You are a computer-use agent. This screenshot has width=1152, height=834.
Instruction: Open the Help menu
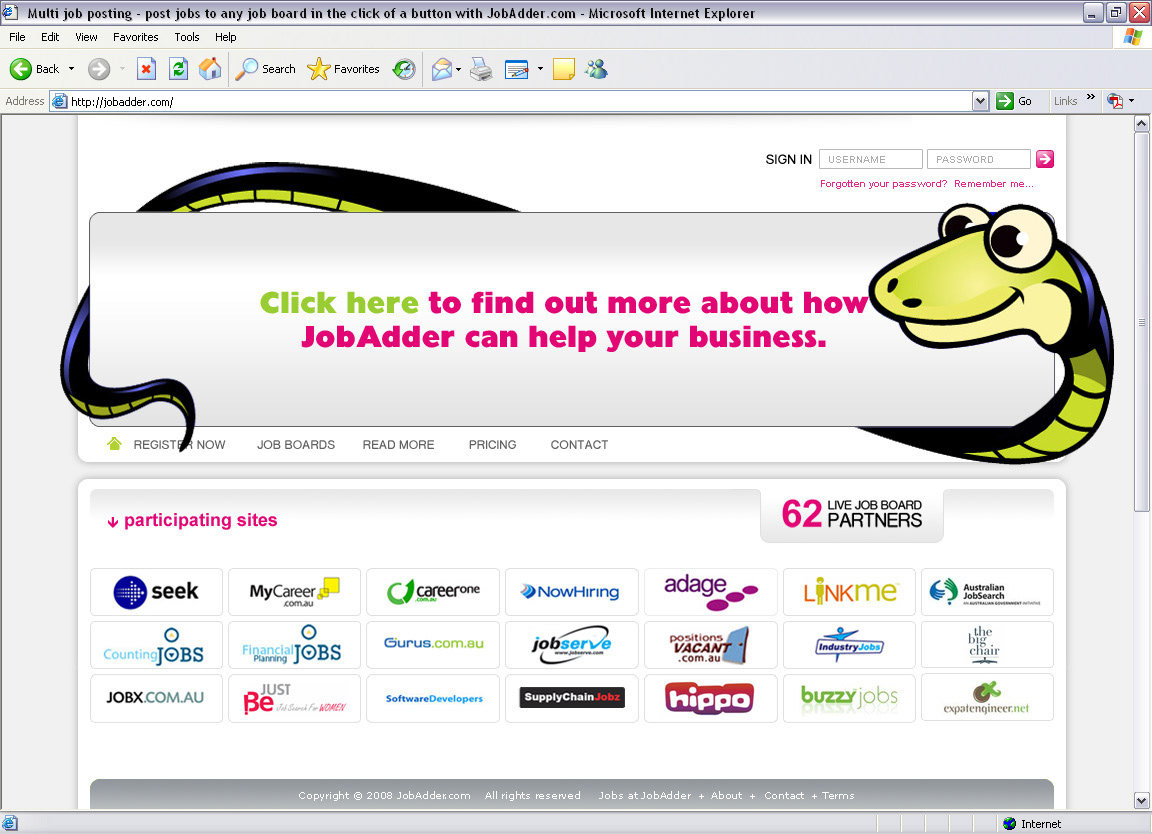226,37
